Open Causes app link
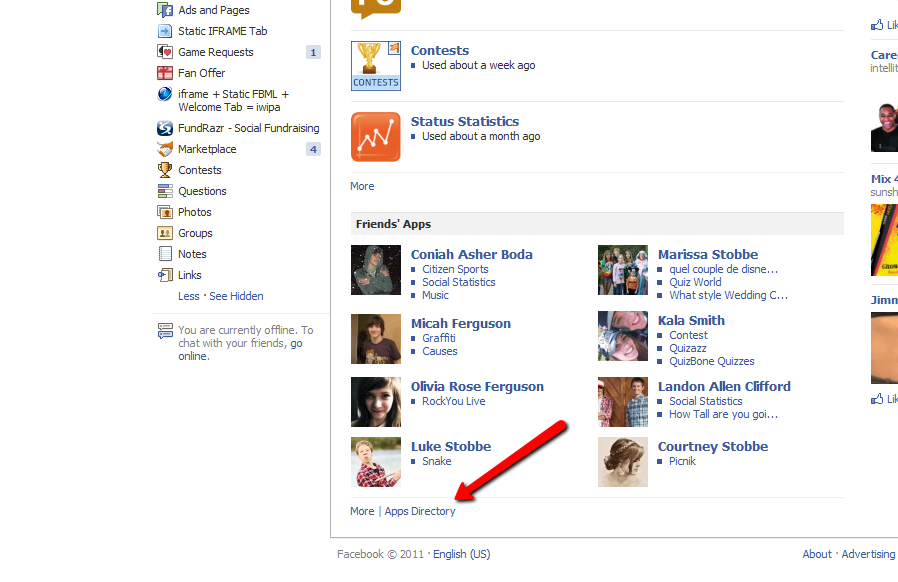 [x=440, y=351]
